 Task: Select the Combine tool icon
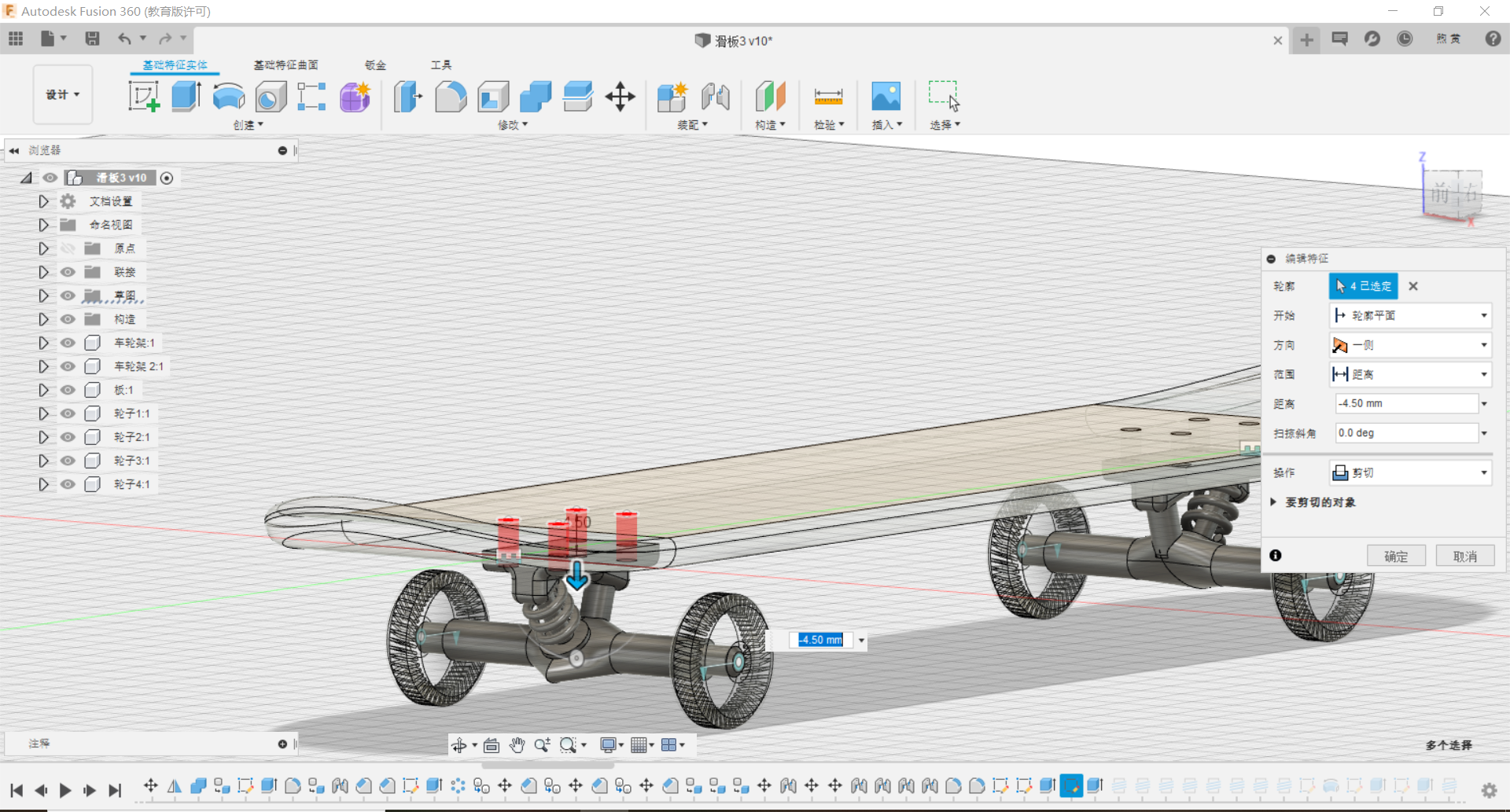coord(536,97)
